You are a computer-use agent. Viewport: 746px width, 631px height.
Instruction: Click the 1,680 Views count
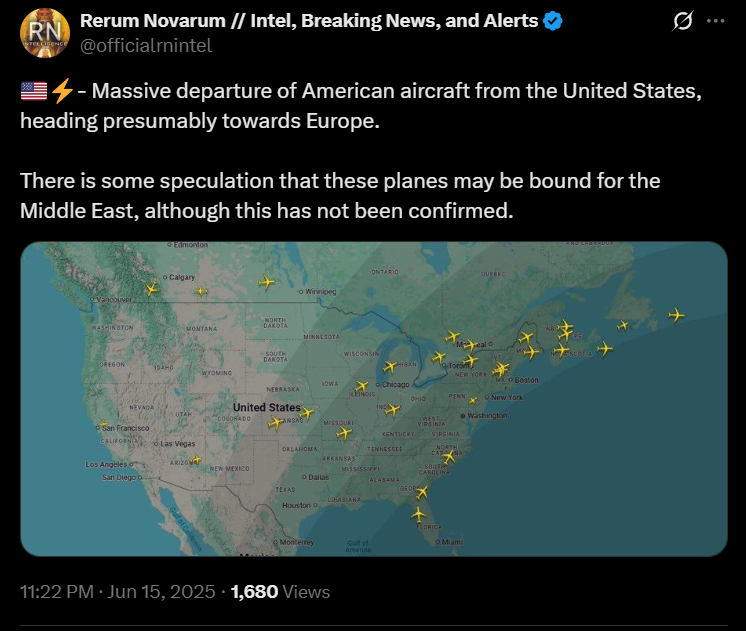(x=280, y=592)
